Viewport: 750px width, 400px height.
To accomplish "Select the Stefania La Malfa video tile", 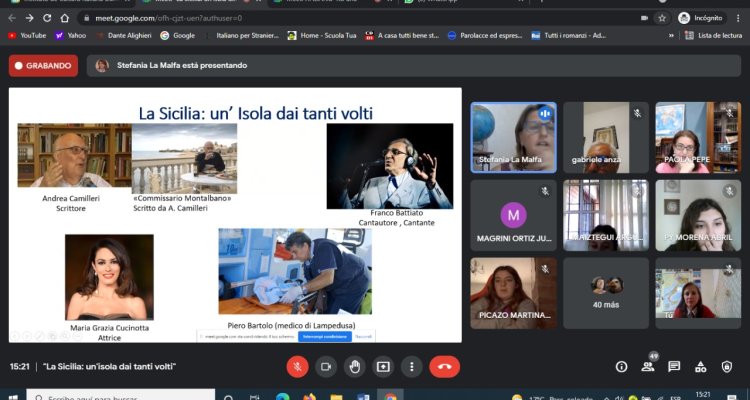I will point(513,137).
